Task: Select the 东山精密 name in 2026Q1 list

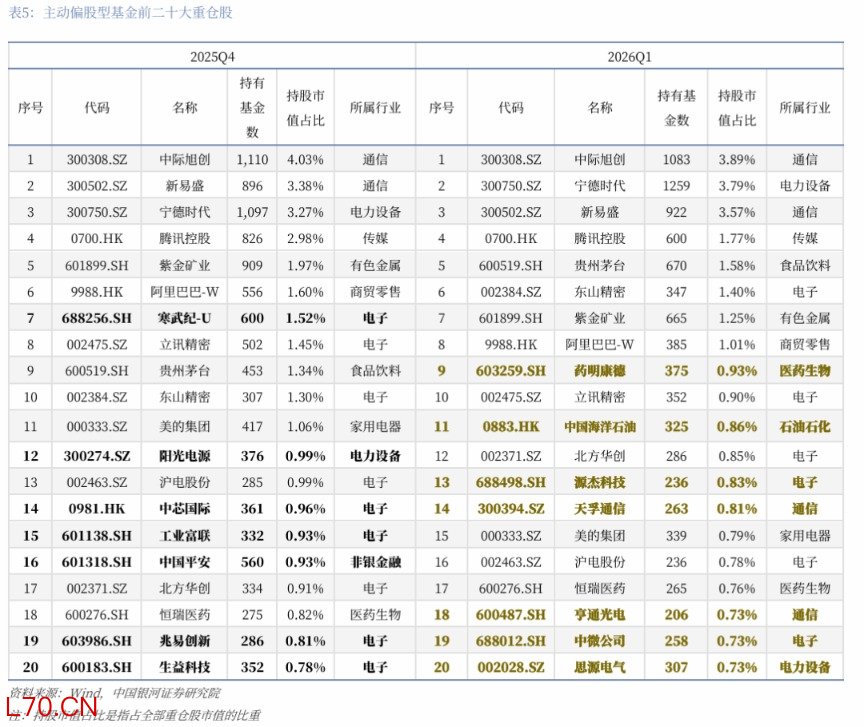Action: coord(600,292)
